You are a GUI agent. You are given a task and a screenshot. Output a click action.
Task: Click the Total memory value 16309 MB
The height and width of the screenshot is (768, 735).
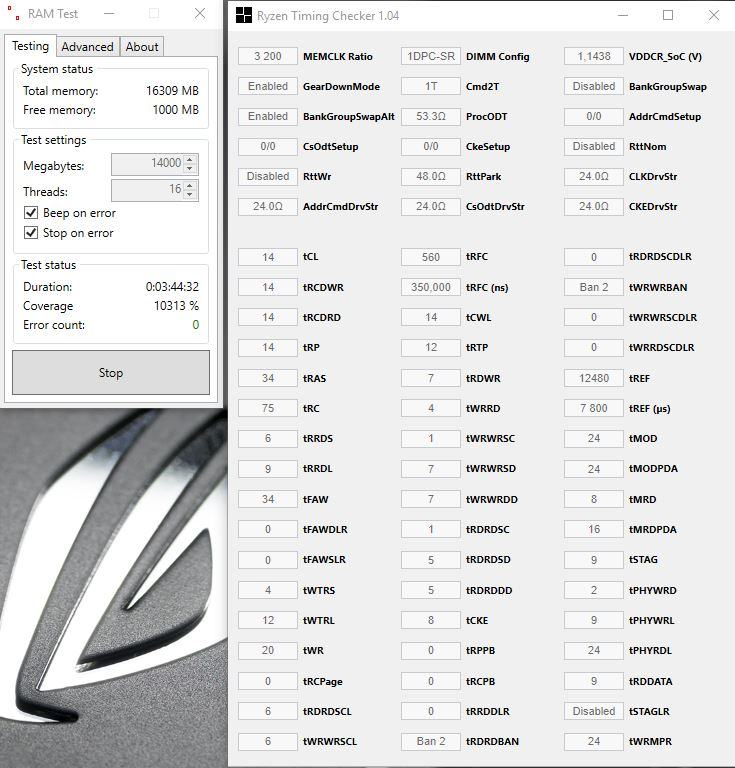[x=172, y=91]
